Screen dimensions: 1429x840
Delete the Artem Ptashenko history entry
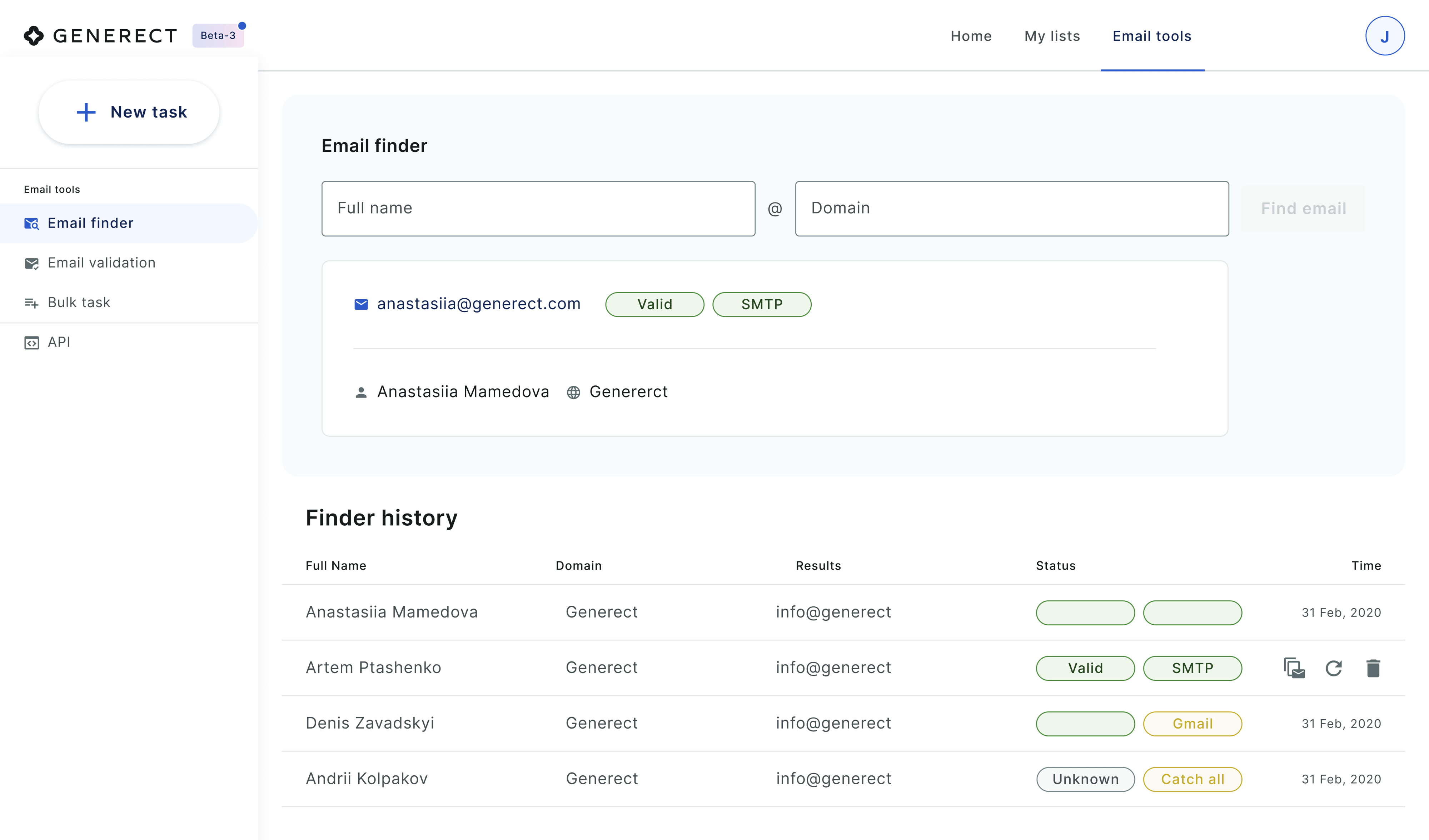click(x=1373, y=668)
